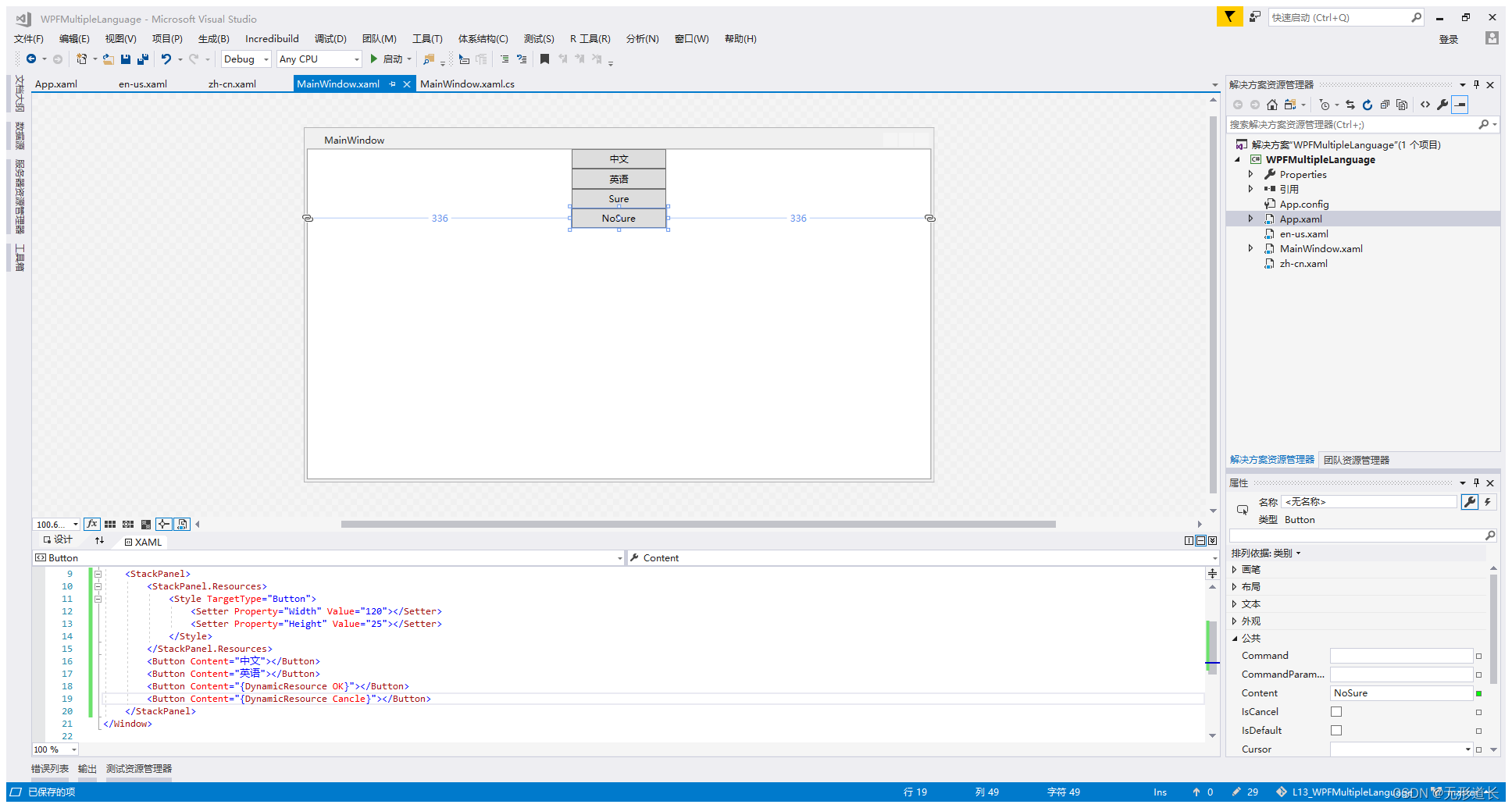Viewport: 1512px width, 808px height.
Task: Click the properties wrench icon in the Properties panel
Action: click(1470, 502)
